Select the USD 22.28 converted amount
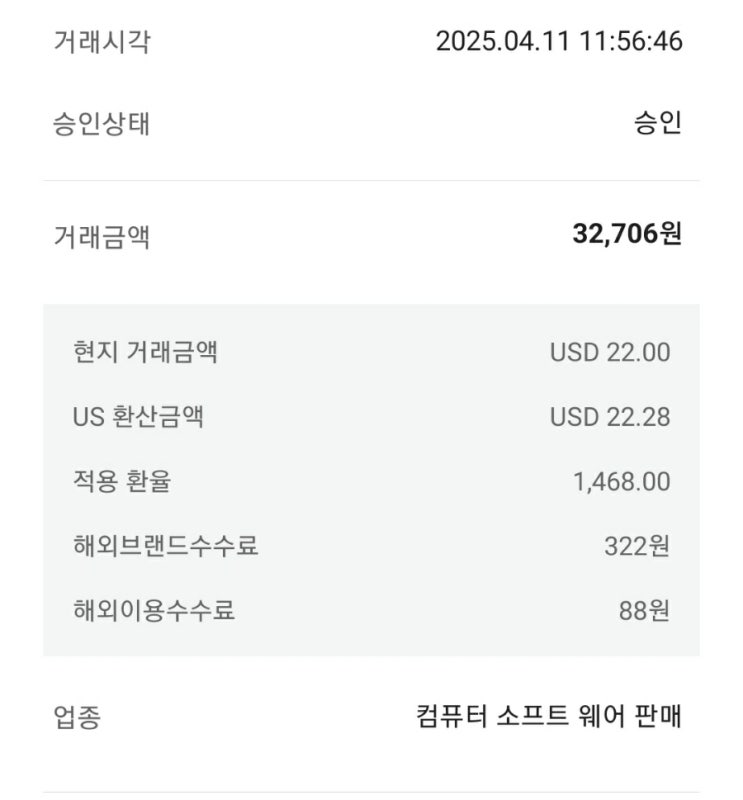The height and width of the screenshot is (800, 743). tap(610, 417)
